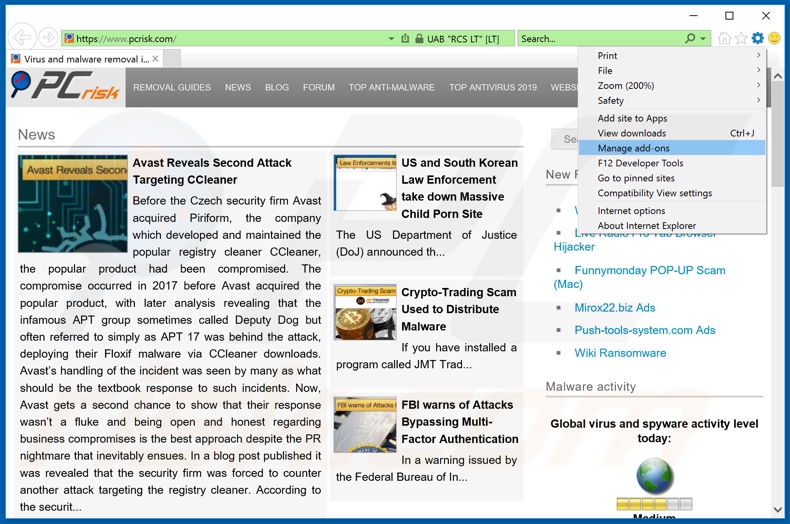Open Mirox22.biz Ads link

[x=615, y=308]
